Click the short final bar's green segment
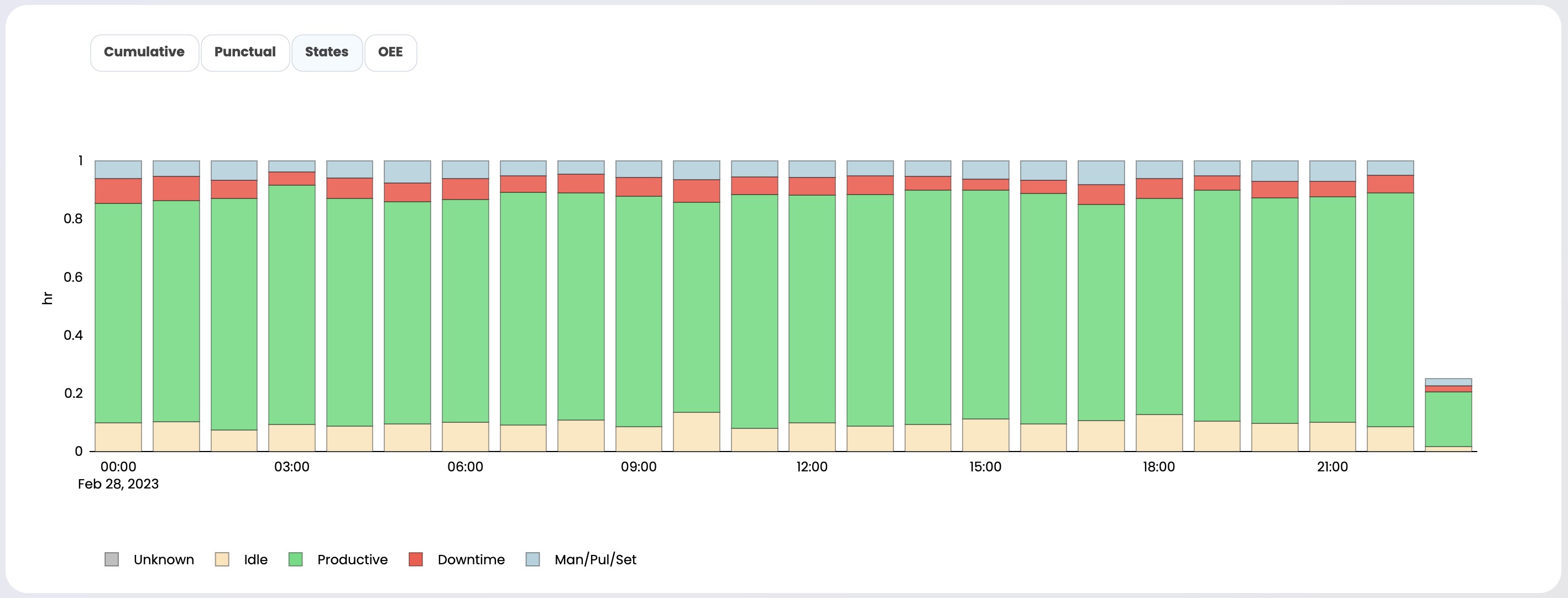The image size is (1568, 598). pyautogui.click(x=1448, y=418)
